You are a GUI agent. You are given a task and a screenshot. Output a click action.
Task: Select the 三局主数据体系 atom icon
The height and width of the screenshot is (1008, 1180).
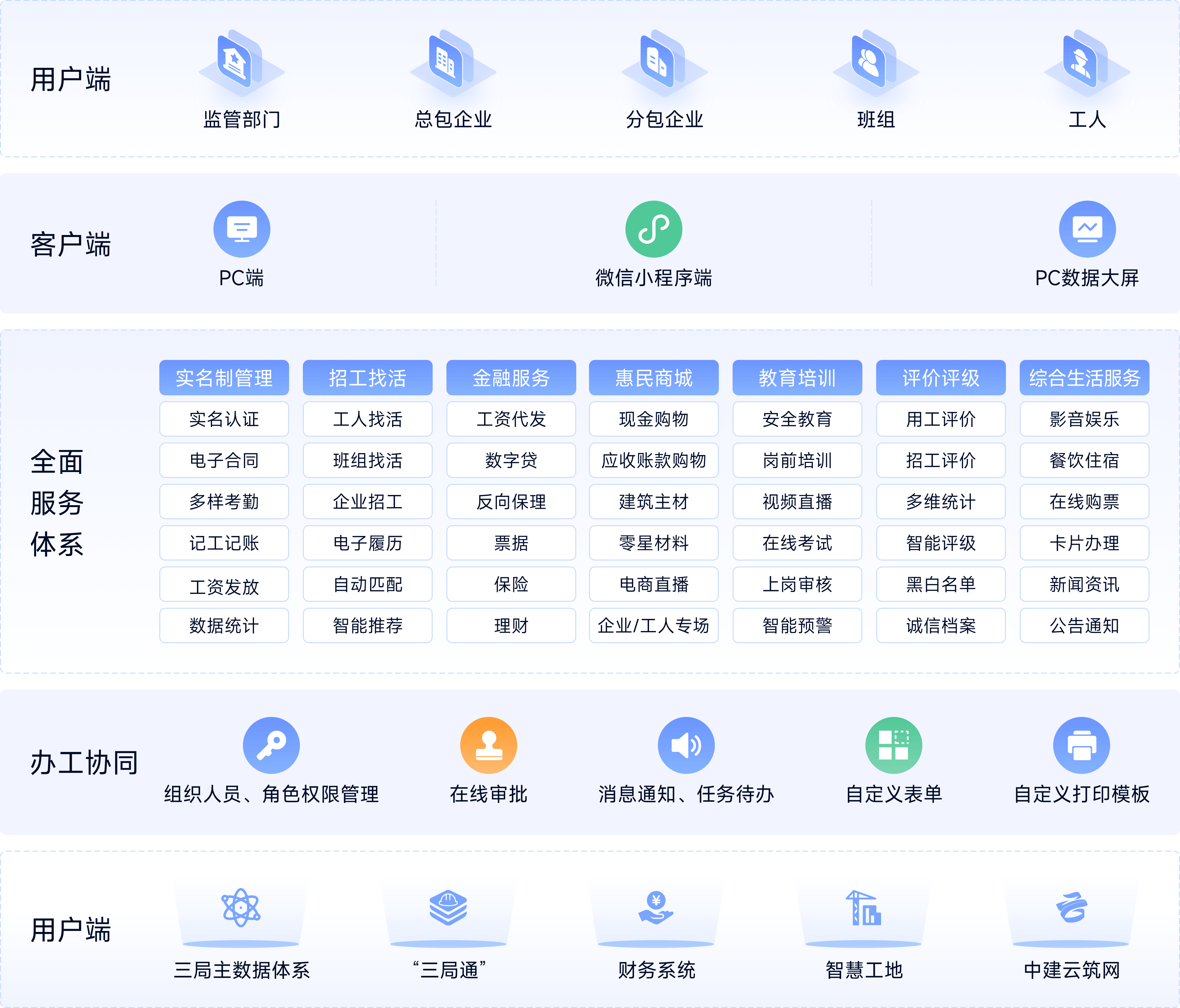pyautogui.click(x=241, y=907)
